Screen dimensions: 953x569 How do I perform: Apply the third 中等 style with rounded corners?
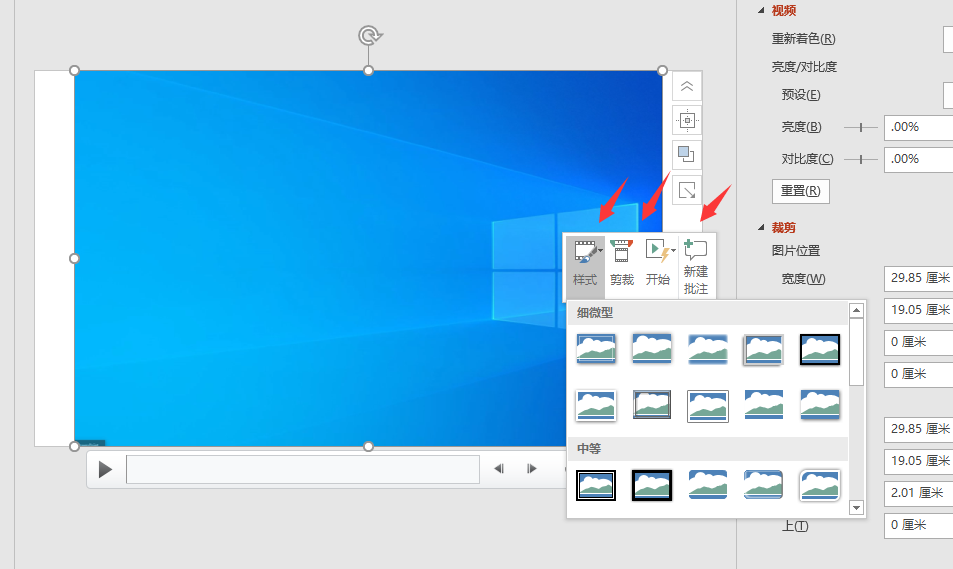[707, 485]
